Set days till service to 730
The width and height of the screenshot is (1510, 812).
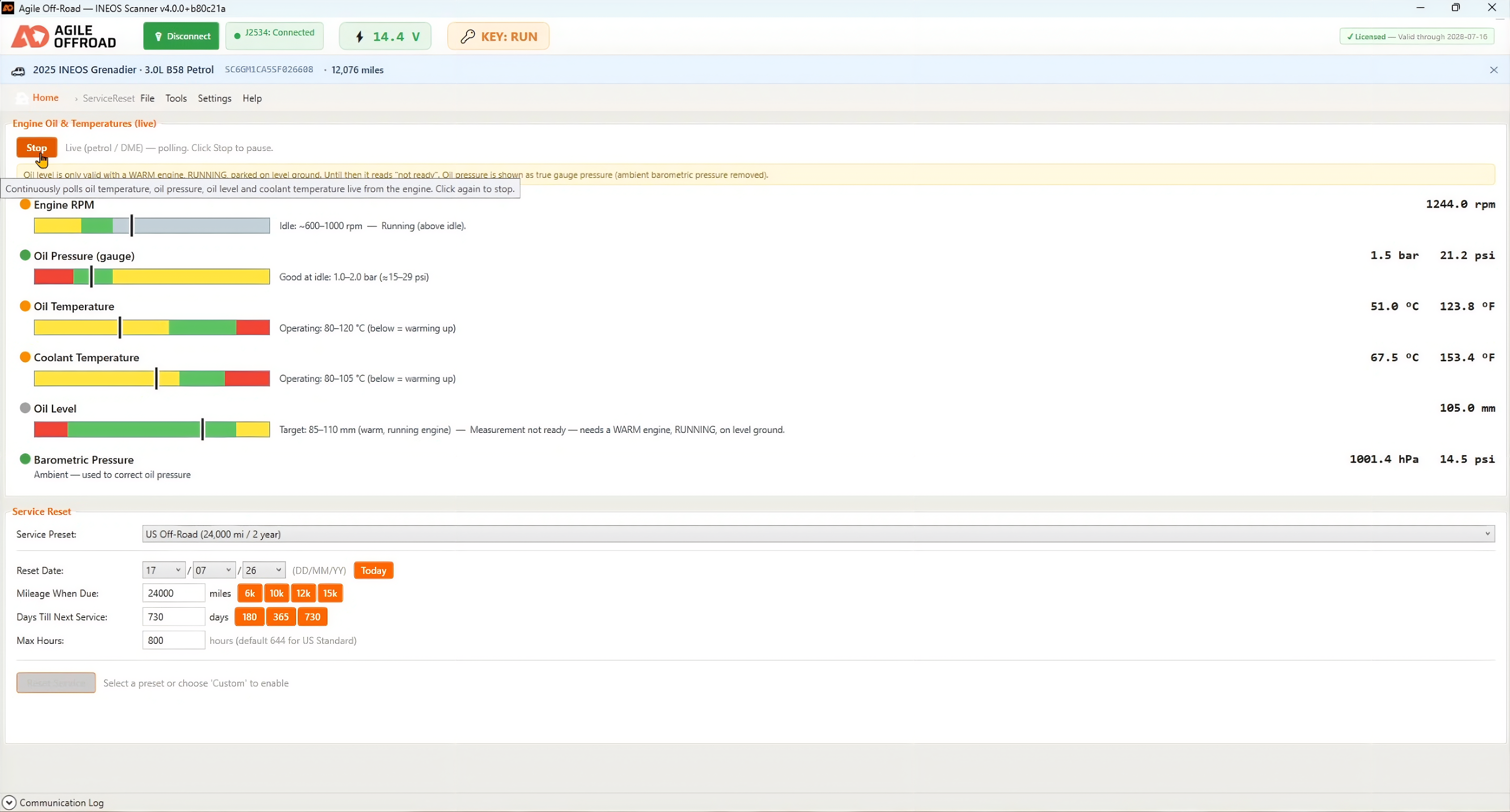pyautogui.click(x=313, y=617)
